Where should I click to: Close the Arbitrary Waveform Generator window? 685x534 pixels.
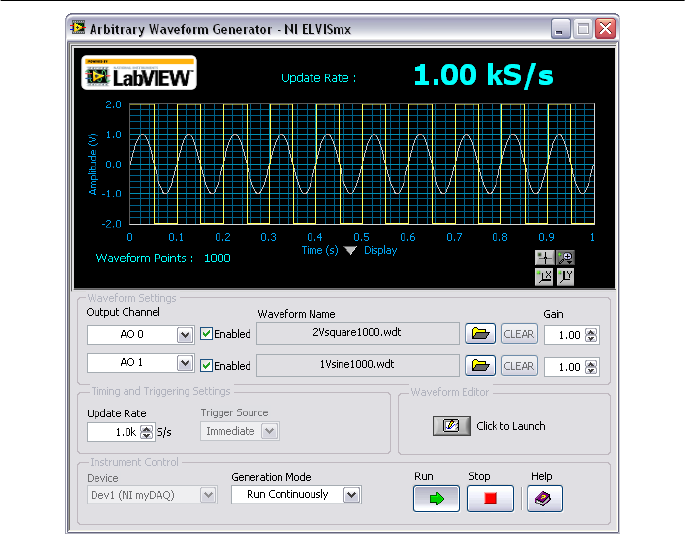605,29
